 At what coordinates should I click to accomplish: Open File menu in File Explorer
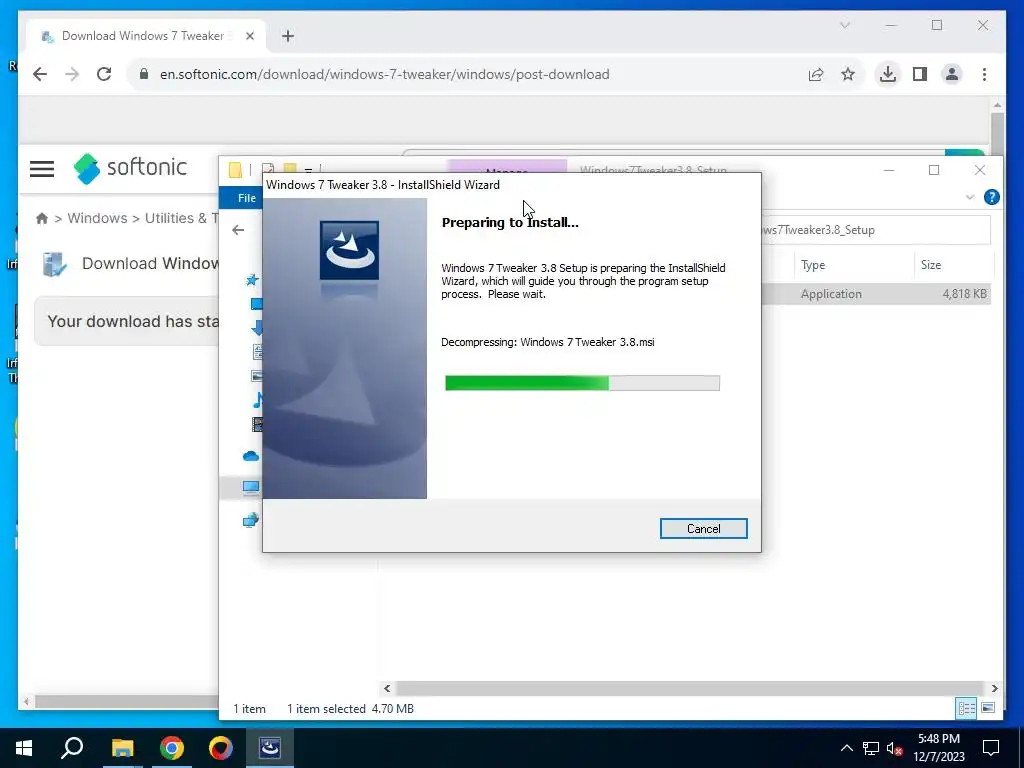pos(247,198)
